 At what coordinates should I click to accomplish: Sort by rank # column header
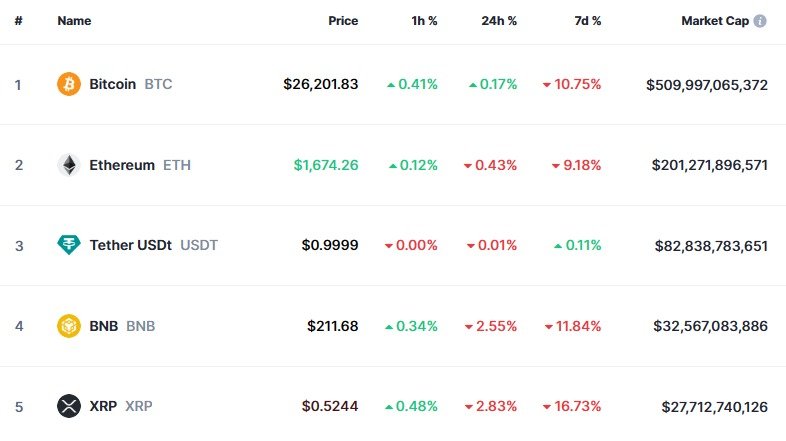click(18, 21)
